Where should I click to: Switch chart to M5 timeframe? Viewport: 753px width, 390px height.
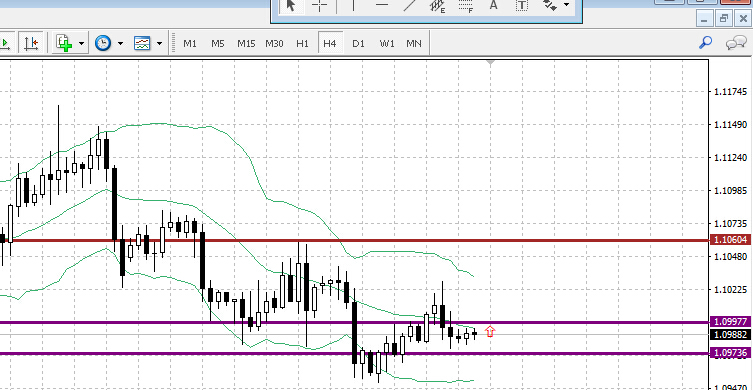pos(218,44)
